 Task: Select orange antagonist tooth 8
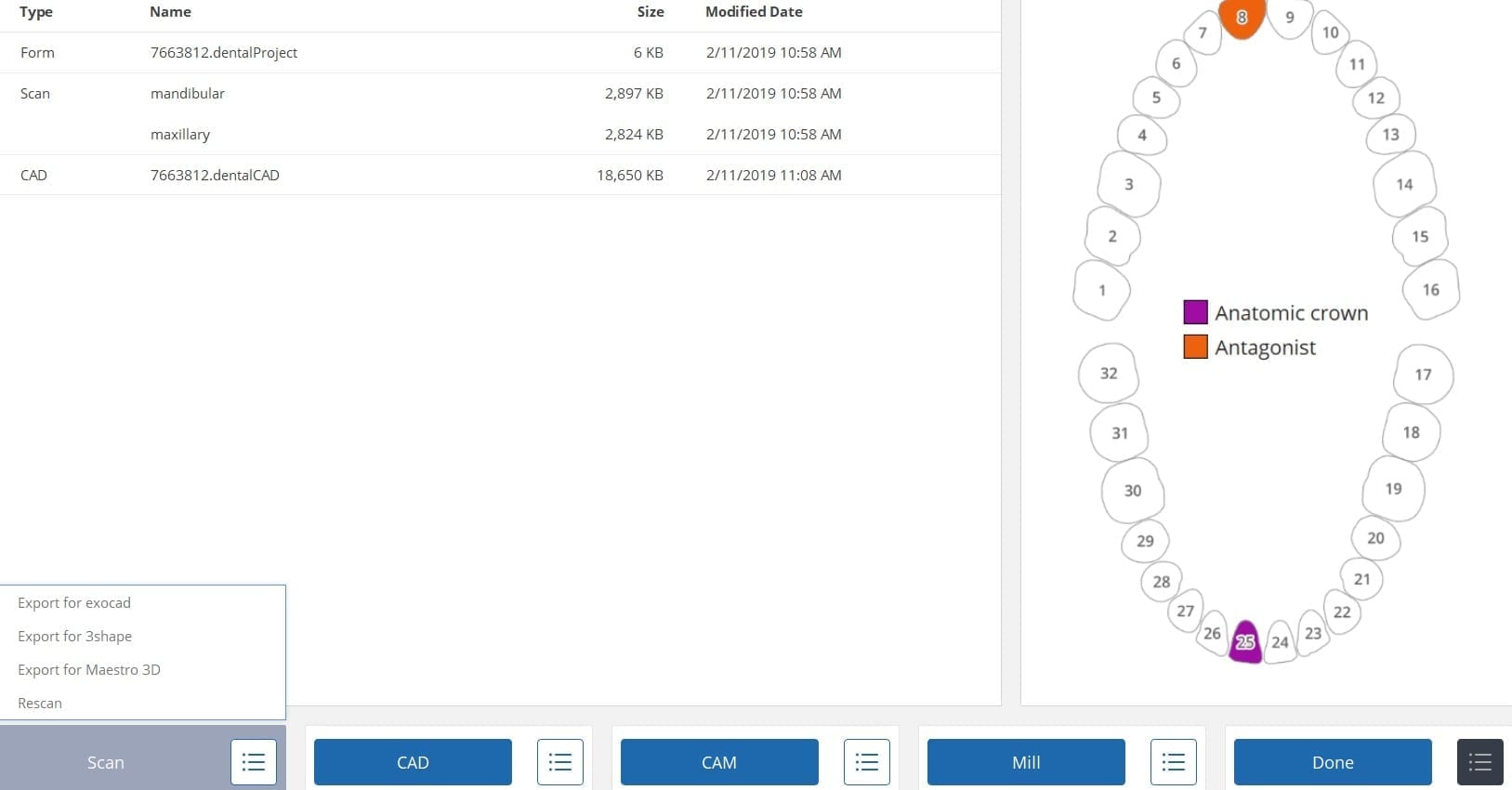click(x=1242, y=18)
